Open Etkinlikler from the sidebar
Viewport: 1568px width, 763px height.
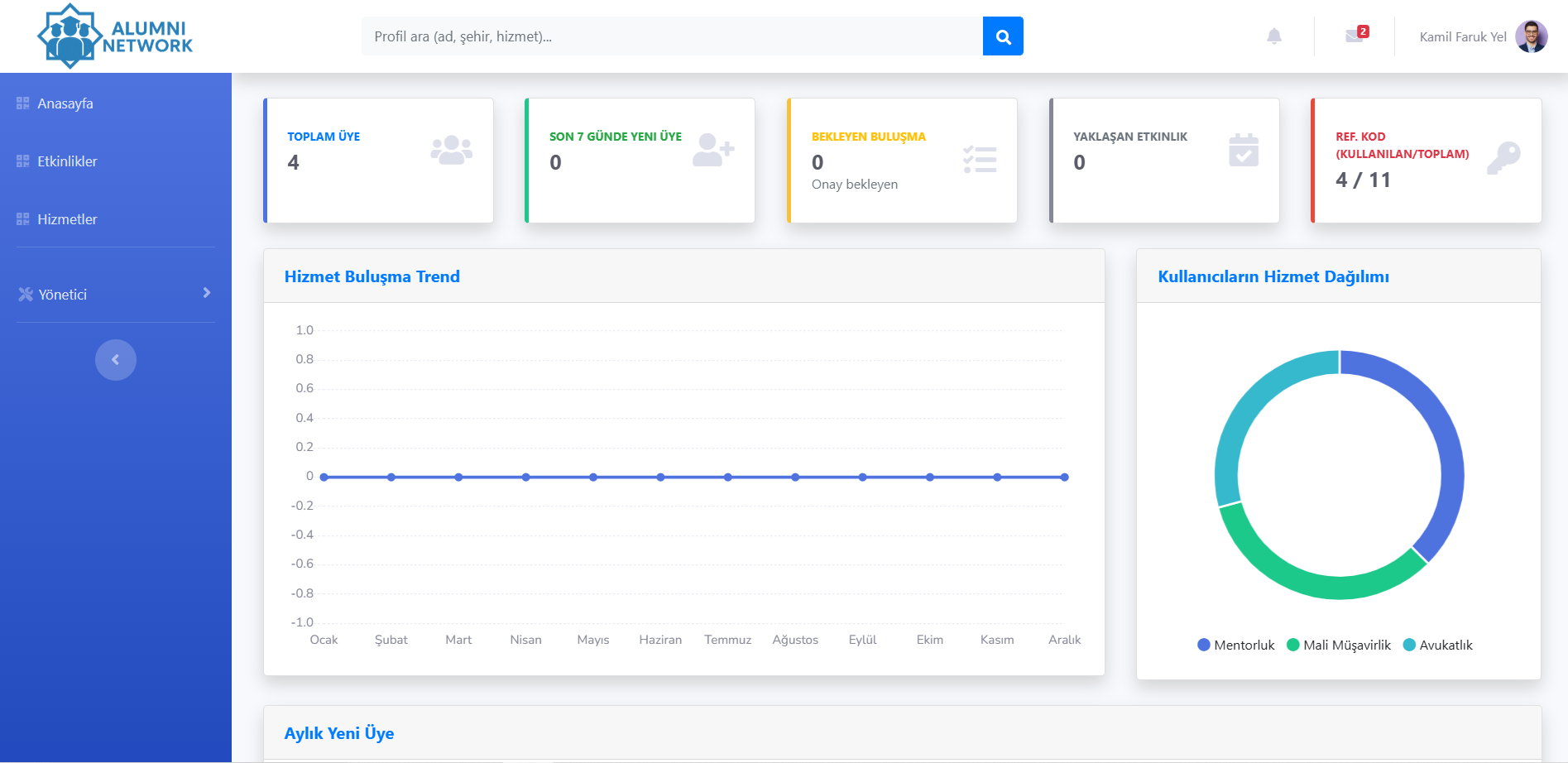coord(66,161)
